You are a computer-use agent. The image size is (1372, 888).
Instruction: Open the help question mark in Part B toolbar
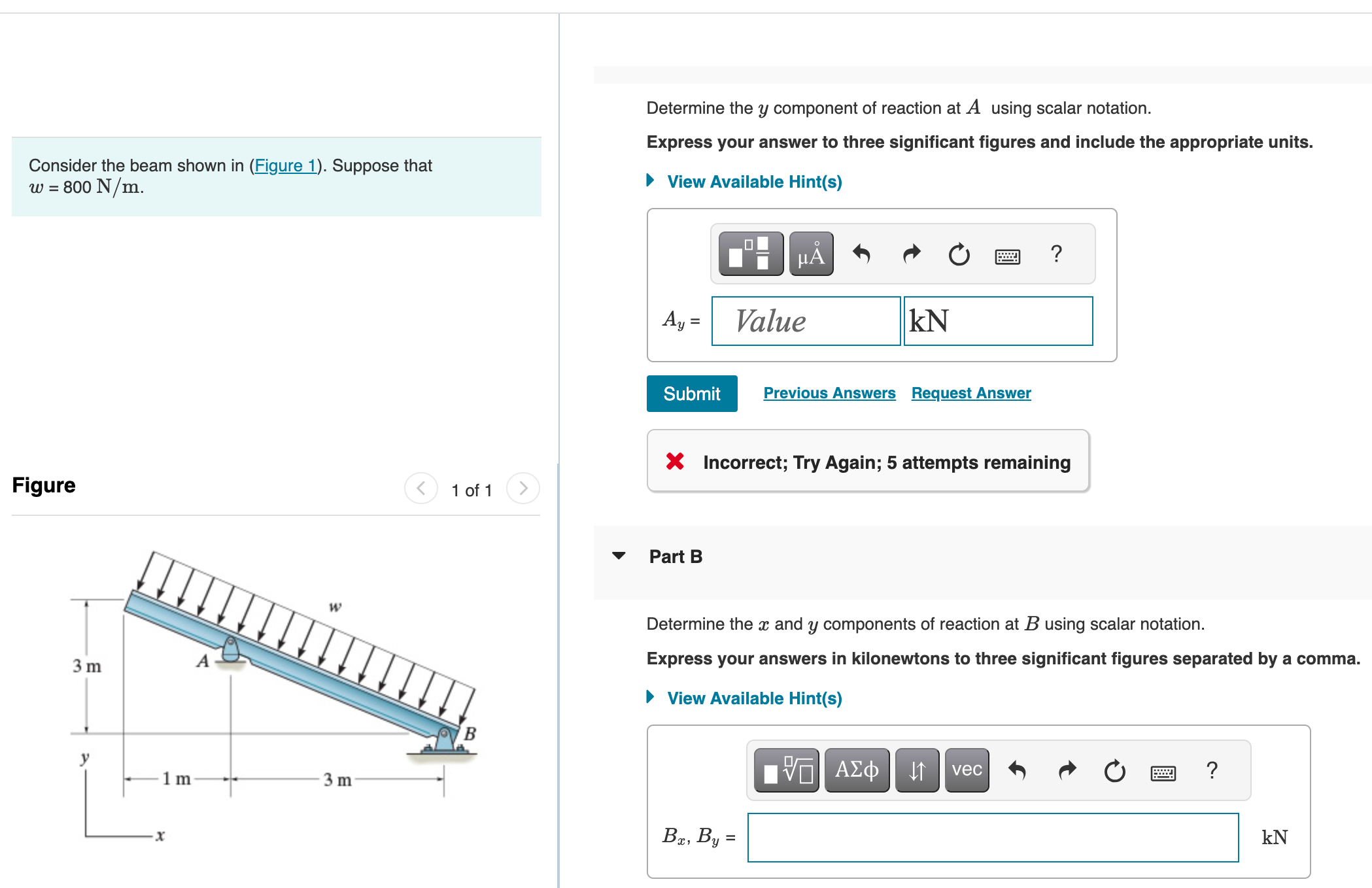[x=1213, y=770]
